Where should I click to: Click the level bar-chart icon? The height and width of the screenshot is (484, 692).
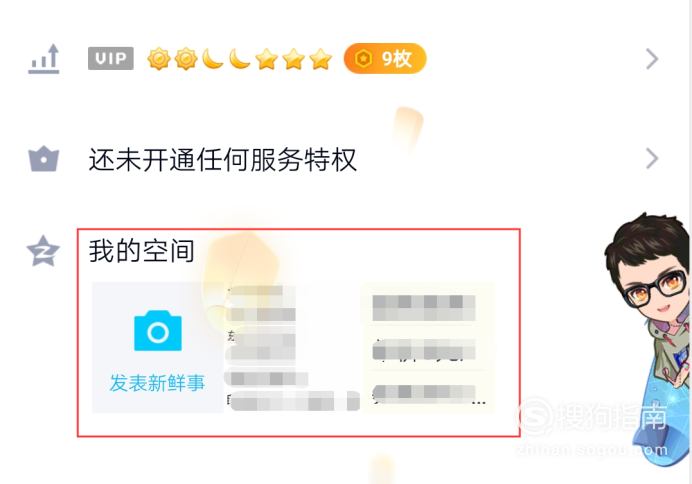click(44, 59)
